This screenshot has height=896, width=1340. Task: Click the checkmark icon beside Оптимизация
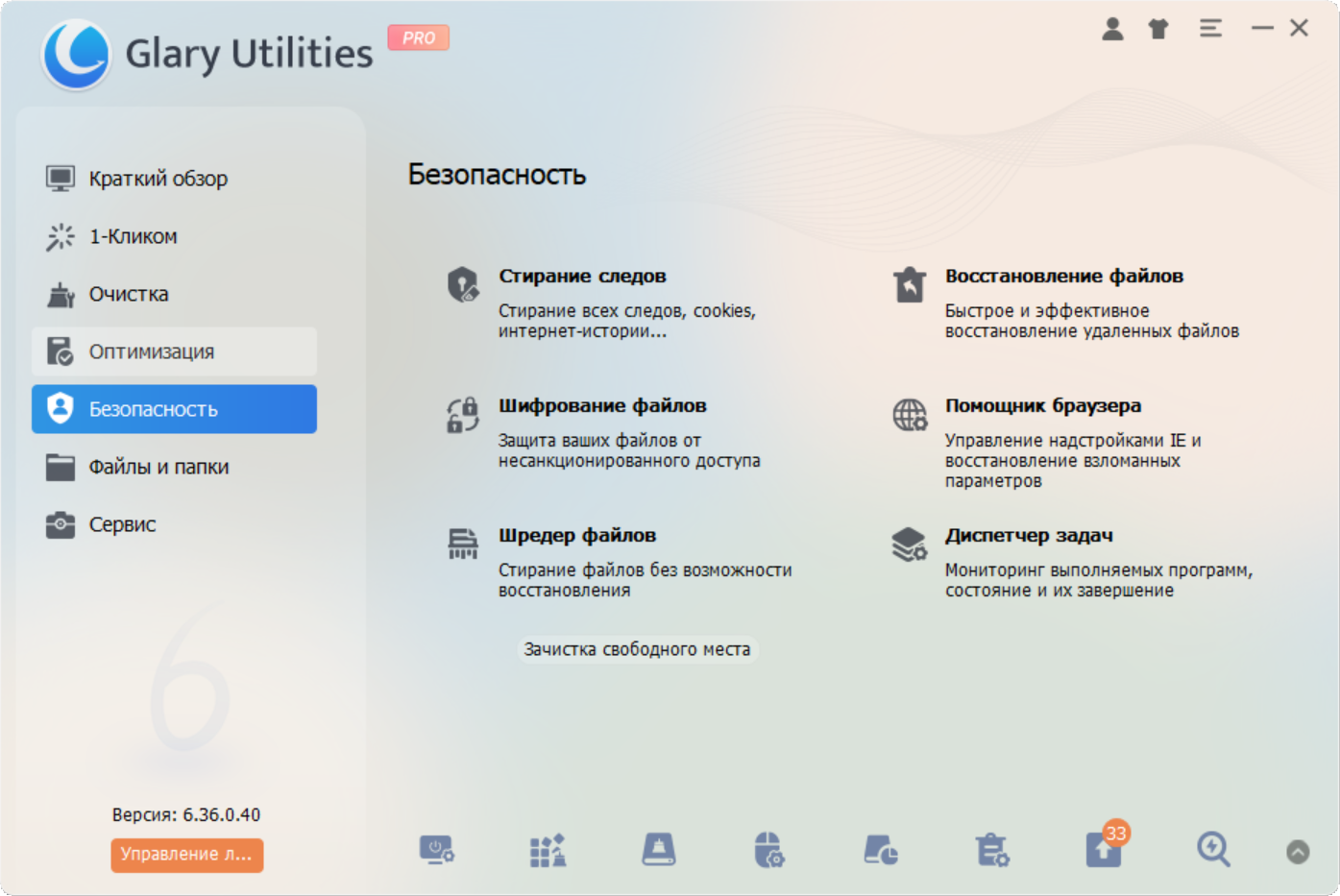click(61, 351)
